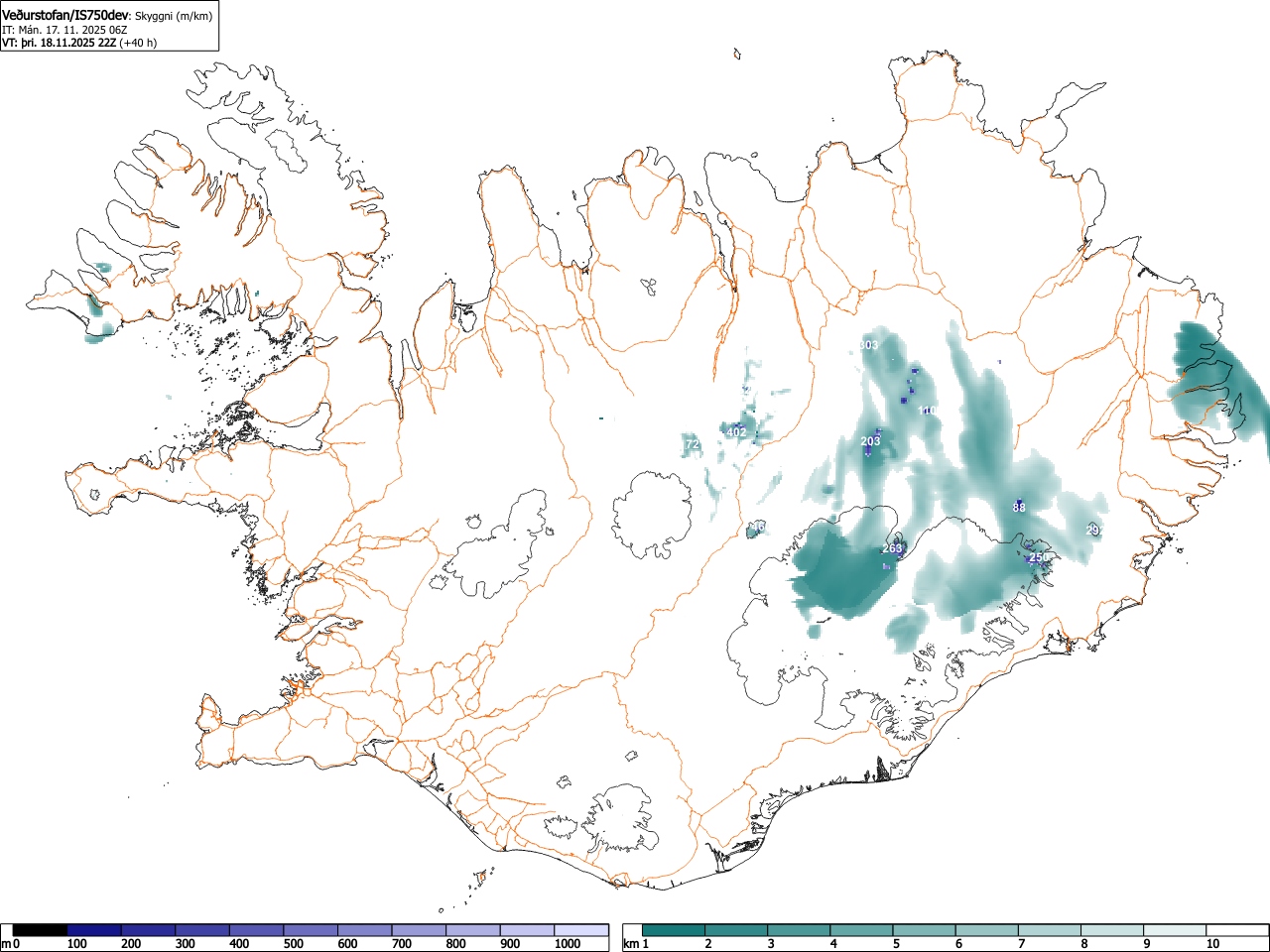Screen dimensions: 1270x952
Task: Select the darkest teal 1–2 km legend swatch
Action: click(x=674, y=930)
